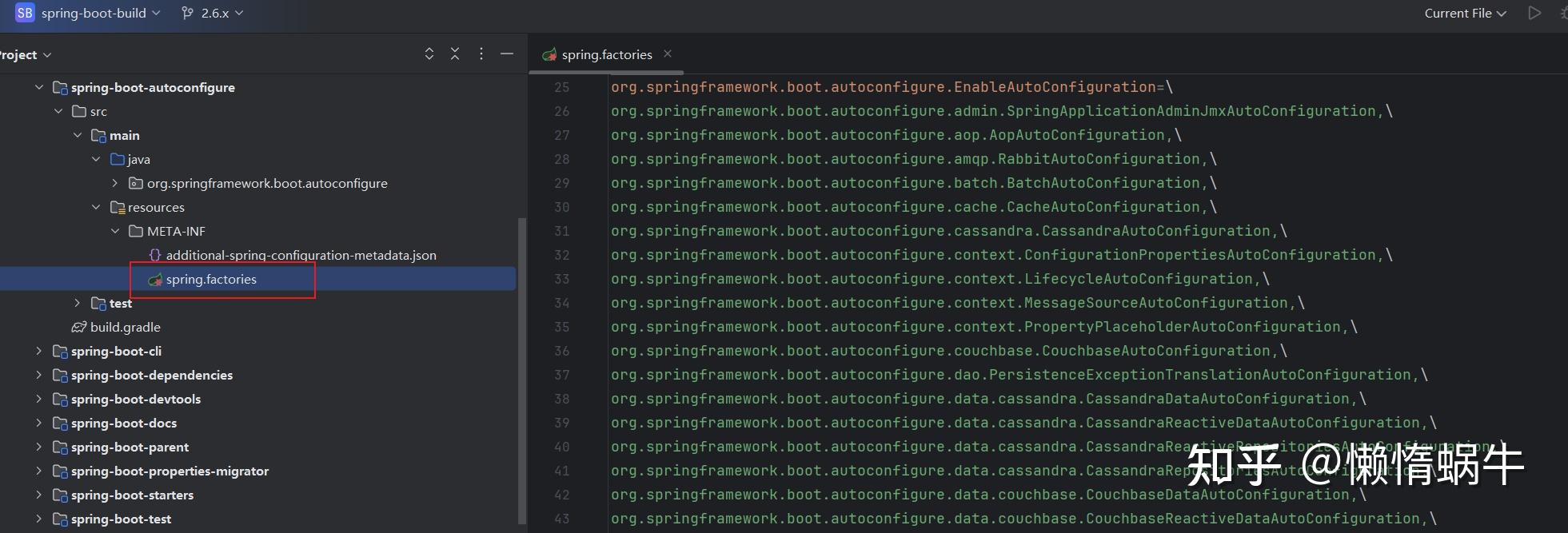Hide the Project tool window
The width and height of the screenshot is (1568, 533).
click(506, 54)
